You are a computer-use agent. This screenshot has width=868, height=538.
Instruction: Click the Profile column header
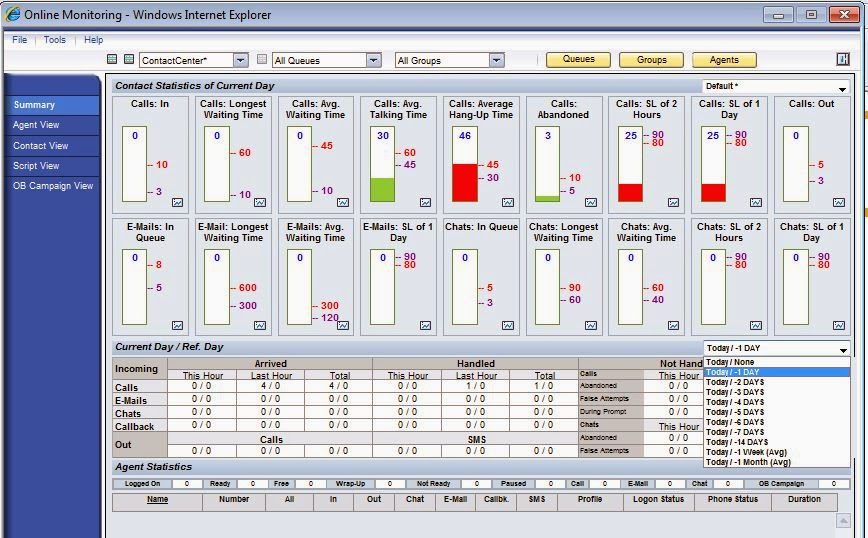590,499
